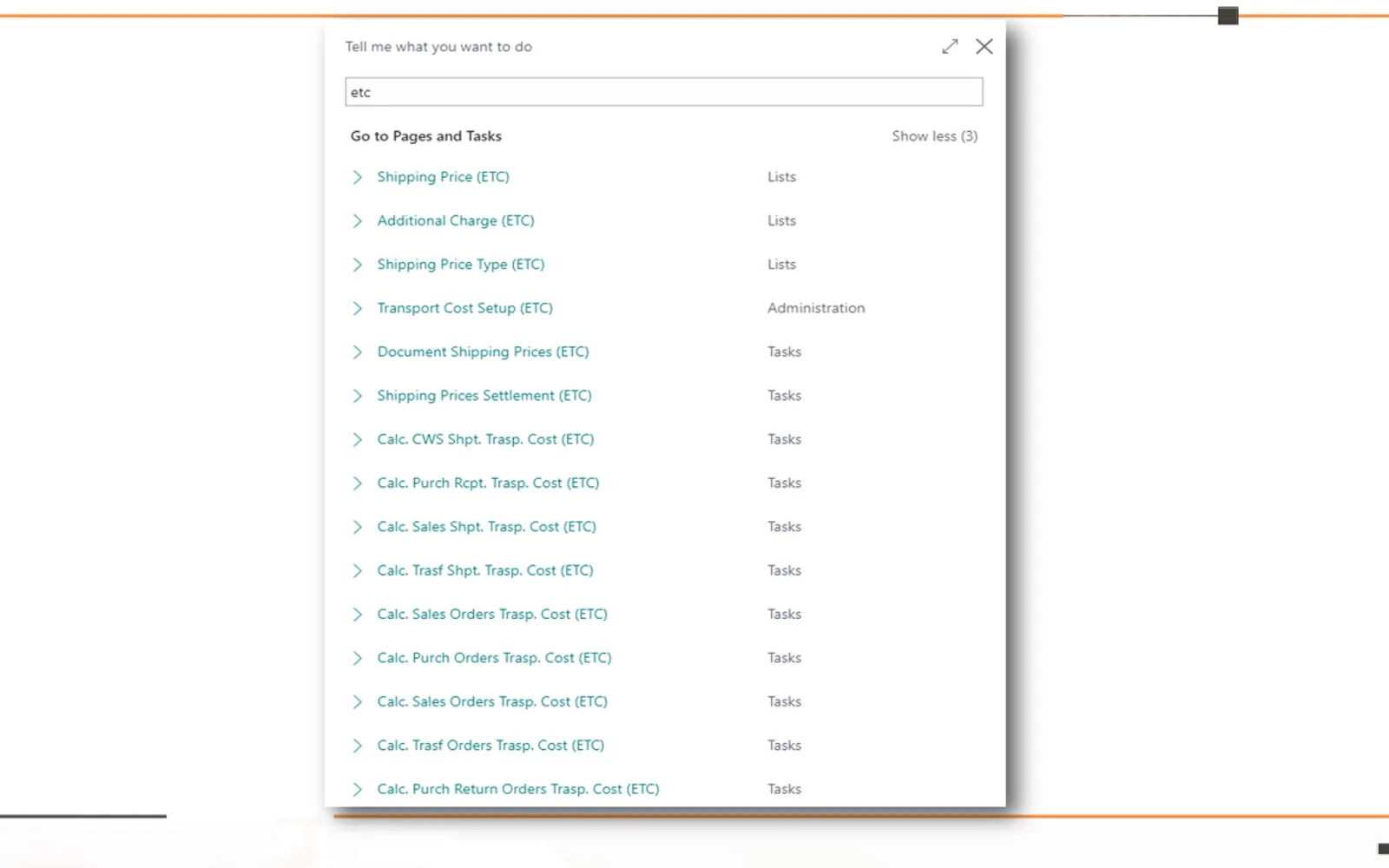Viewport: 1389px width, 868px height.
Task: Expand chevron beside Shipping Price (ETC)
Action: 357,177
